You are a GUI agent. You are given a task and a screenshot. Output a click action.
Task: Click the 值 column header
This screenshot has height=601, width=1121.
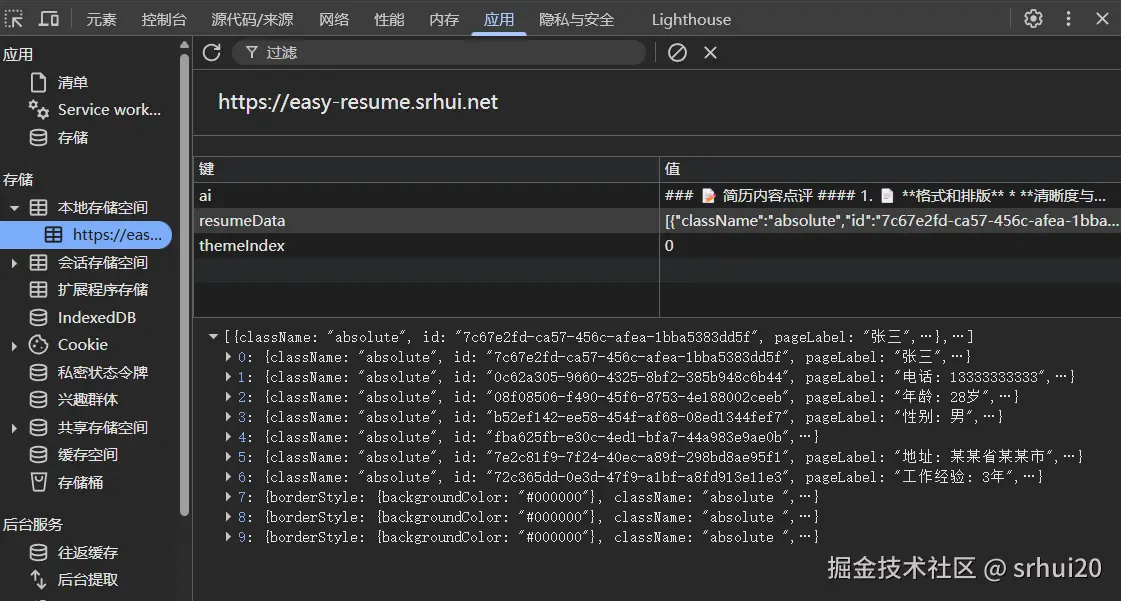890,169
